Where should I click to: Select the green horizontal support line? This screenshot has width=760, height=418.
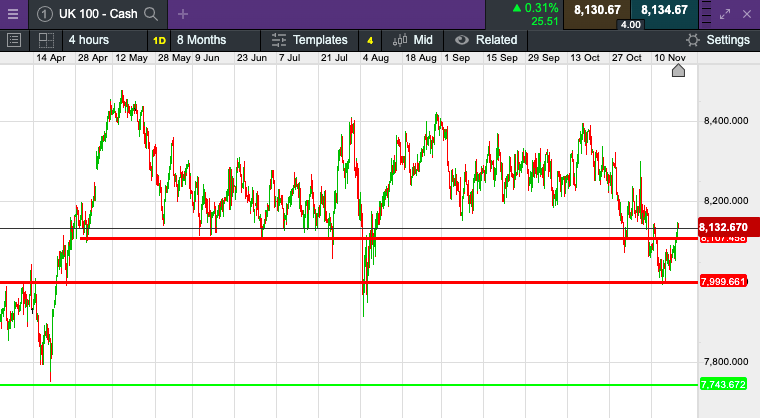point(349,385)
